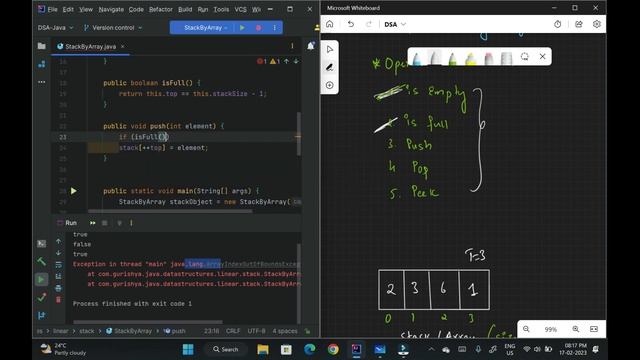Print console output icon
Screen dimensions: 640x360
pyautogui.click(x=59, y=288)
